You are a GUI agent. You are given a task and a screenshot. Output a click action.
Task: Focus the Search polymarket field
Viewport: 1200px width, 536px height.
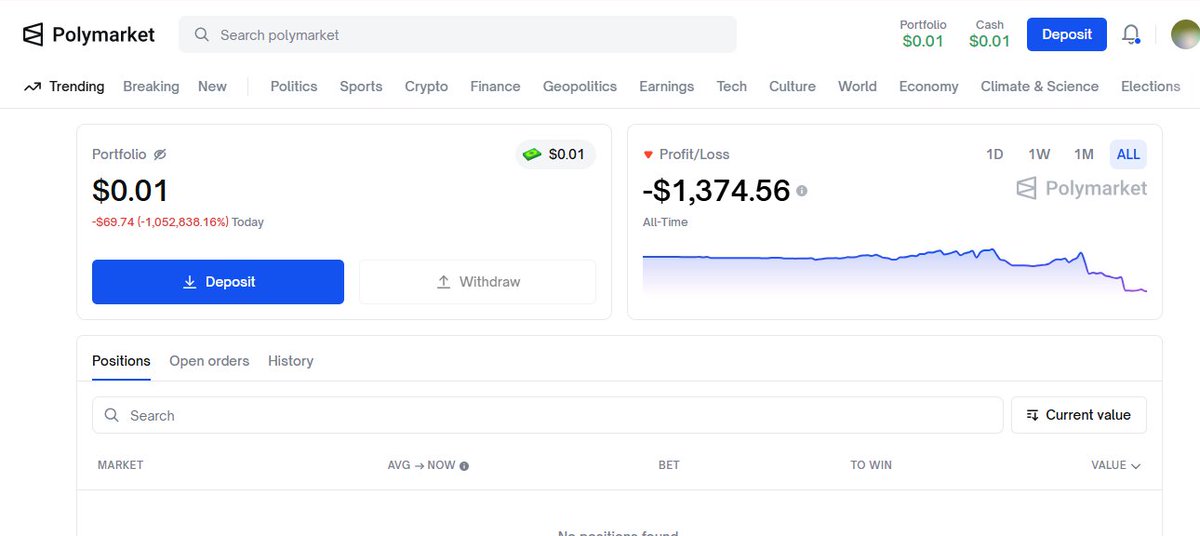(x=457, y=34)
